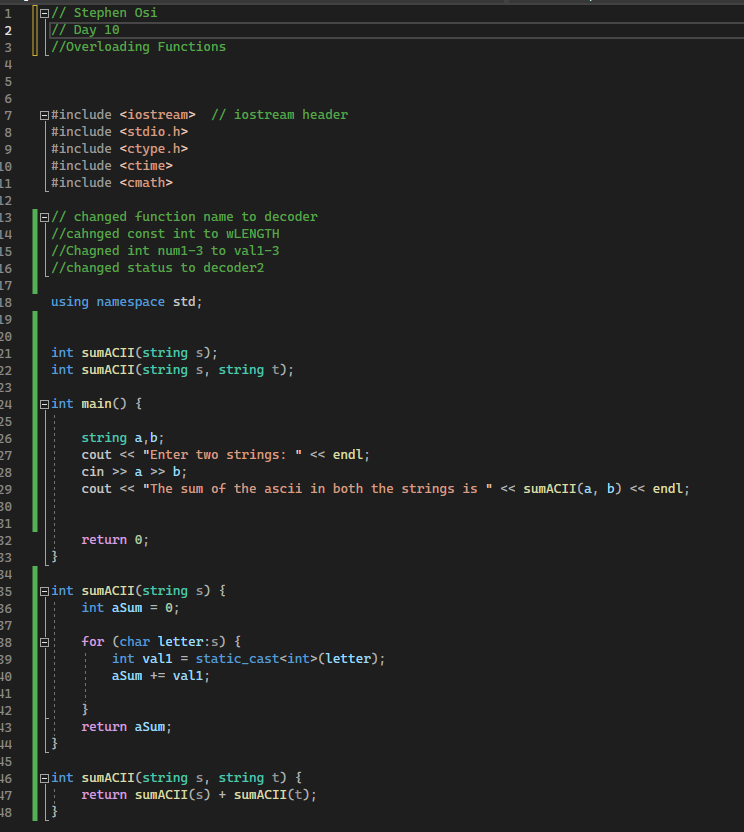744x832 pixels.
Task: Click the 'using namespace std;' line
Action: [127, 302]
